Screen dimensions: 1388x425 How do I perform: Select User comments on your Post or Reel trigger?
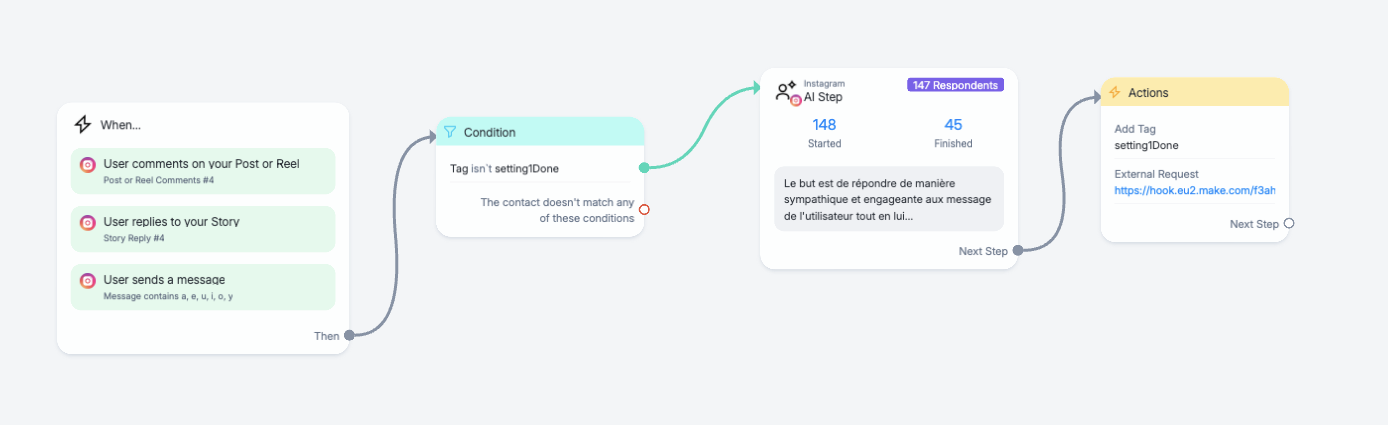click(203, 171)
